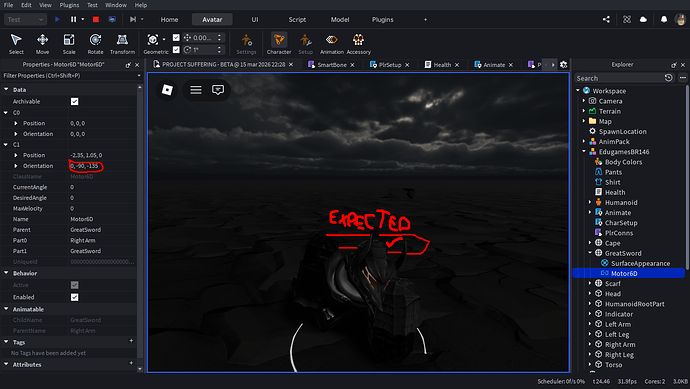Screen dimensions: 690x389
Task: Activate the Move tool
Action: 42,44
